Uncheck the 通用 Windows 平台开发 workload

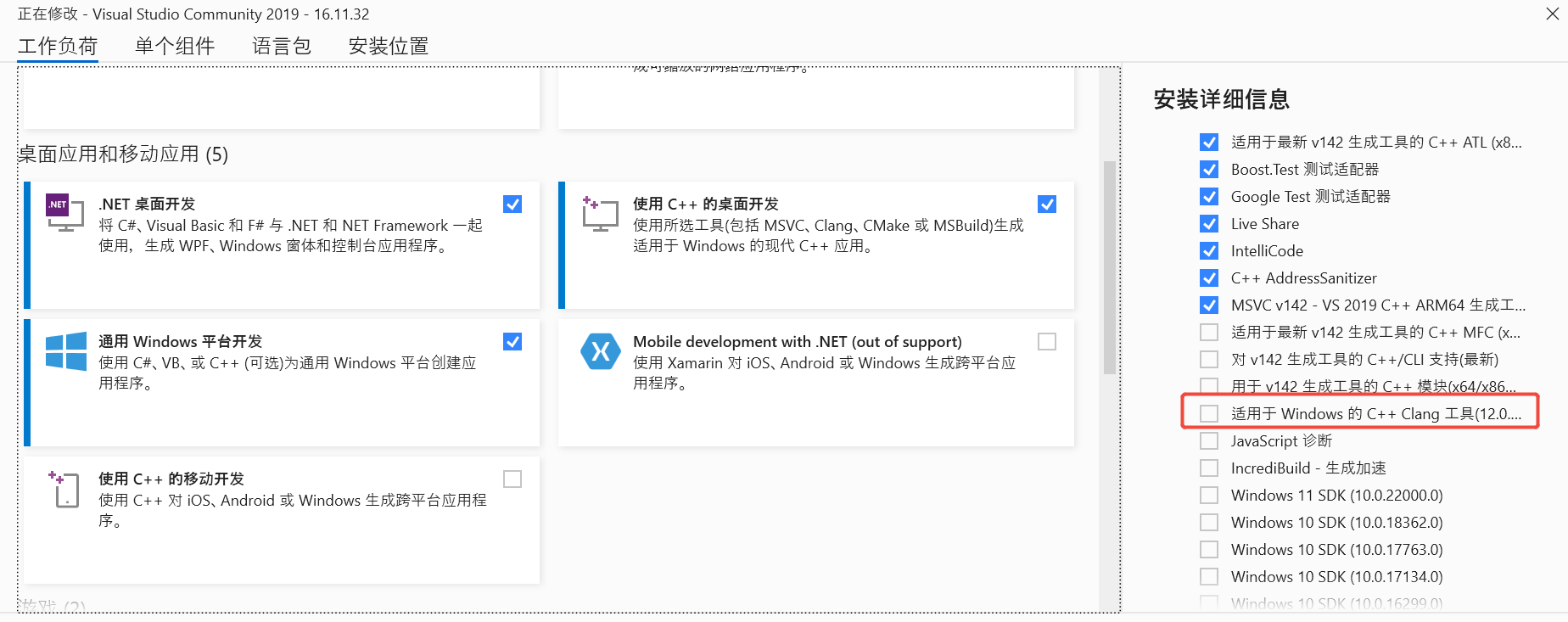click(x=512, y=342)
